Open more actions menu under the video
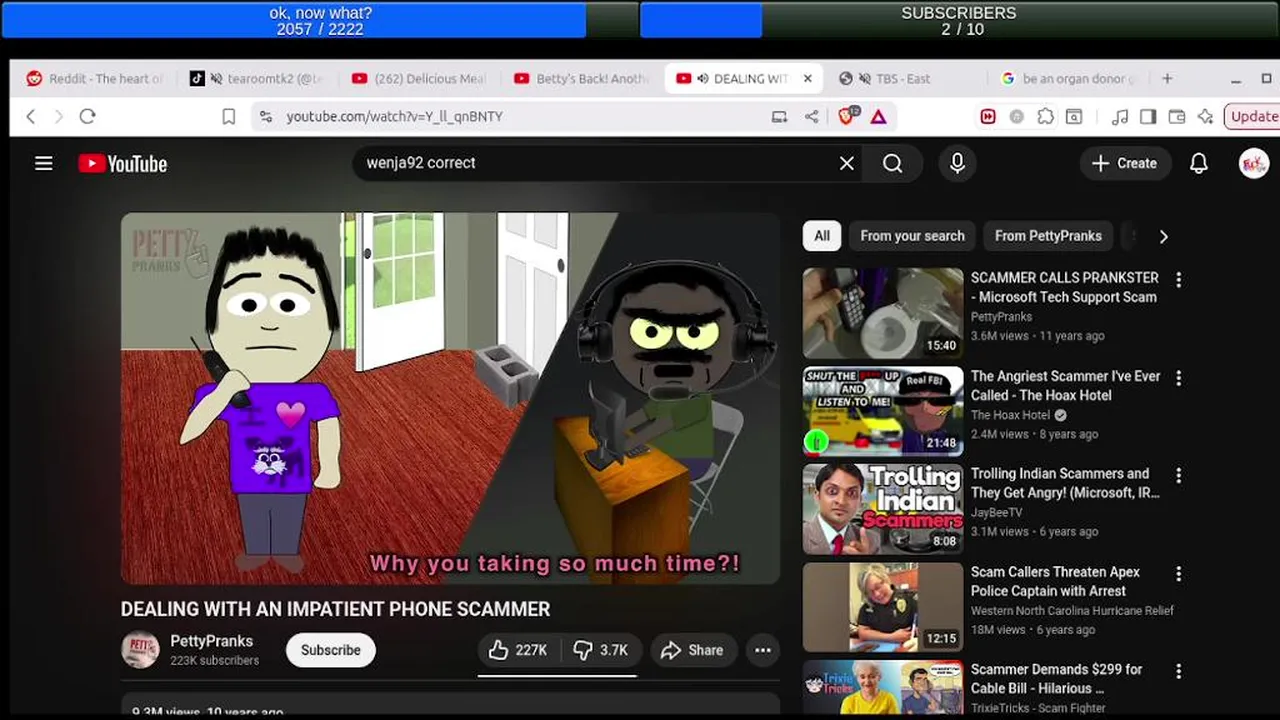 [x=762, y=650]
